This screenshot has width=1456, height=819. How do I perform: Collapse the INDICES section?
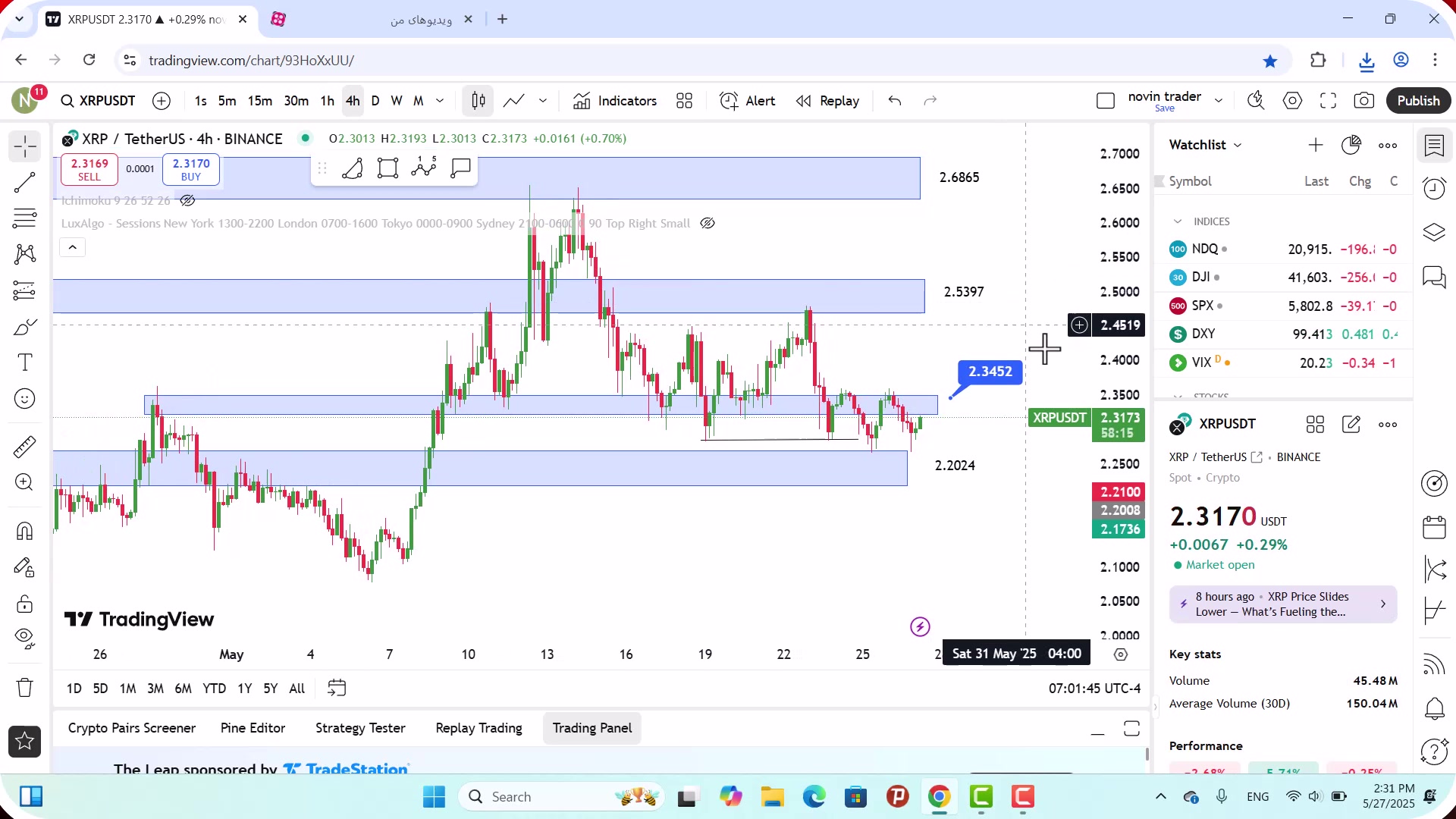[1178, 221]
